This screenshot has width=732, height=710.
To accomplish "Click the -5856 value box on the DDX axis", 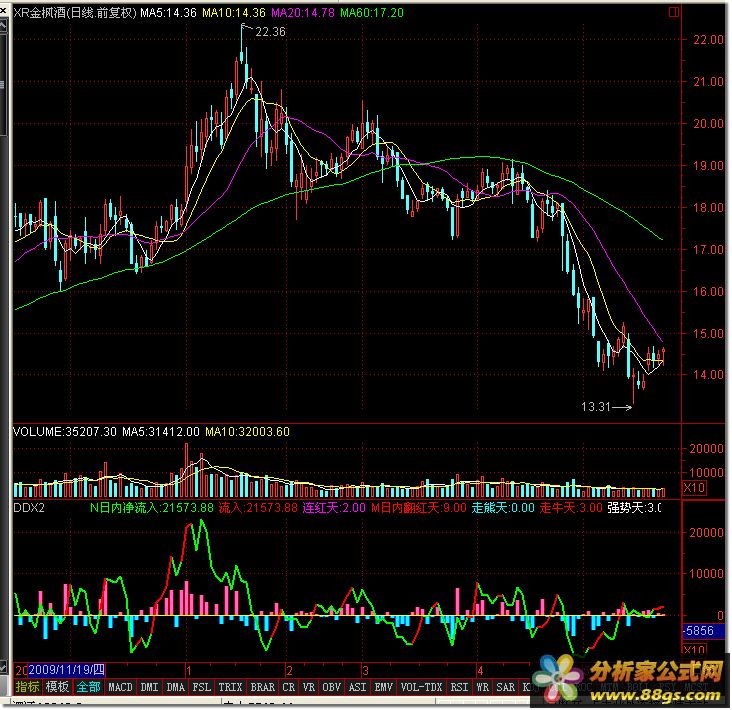I will [x=702, y=631].
